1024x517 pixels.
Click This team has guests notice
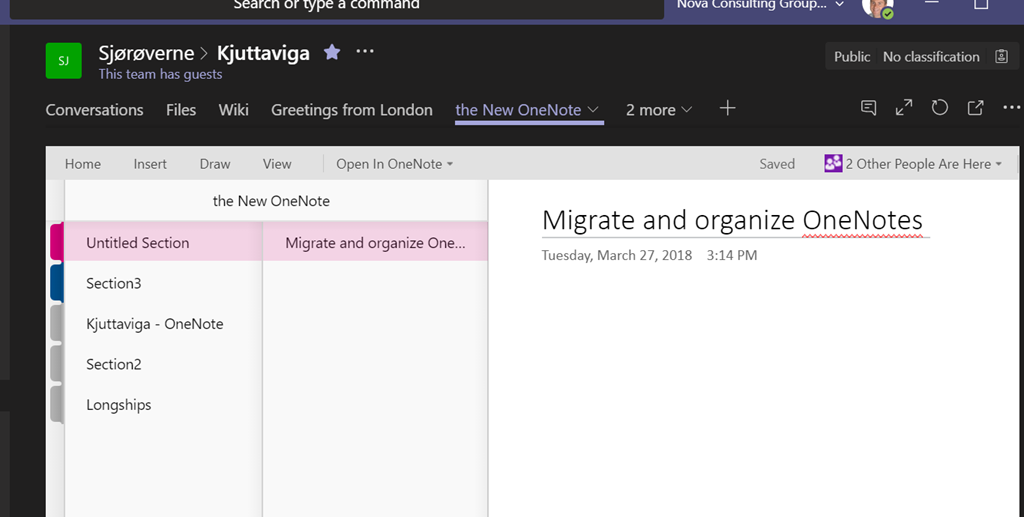pos(161,74)
